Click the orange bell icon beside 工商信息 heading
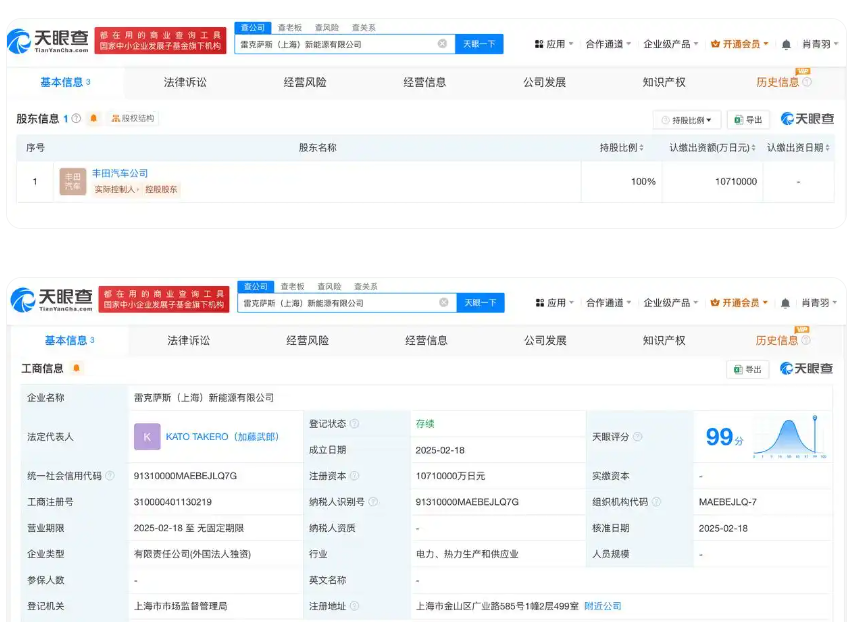This screenshot has height=622, width=856. pos(76,369)
